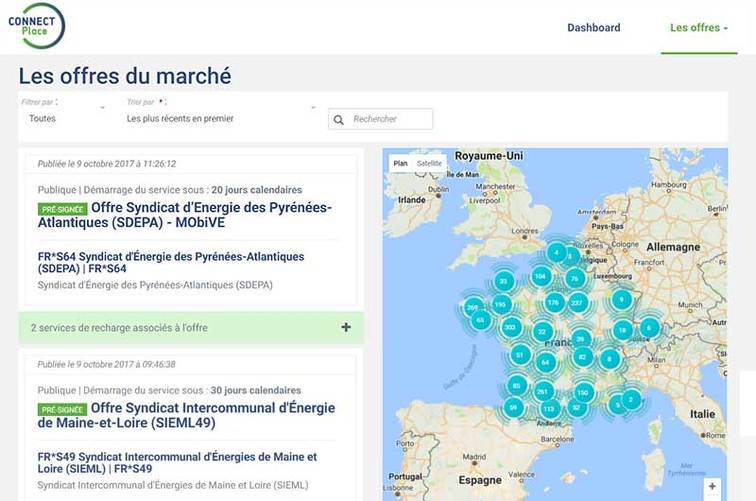Click the map cluster labeled 104

(540, 276)
